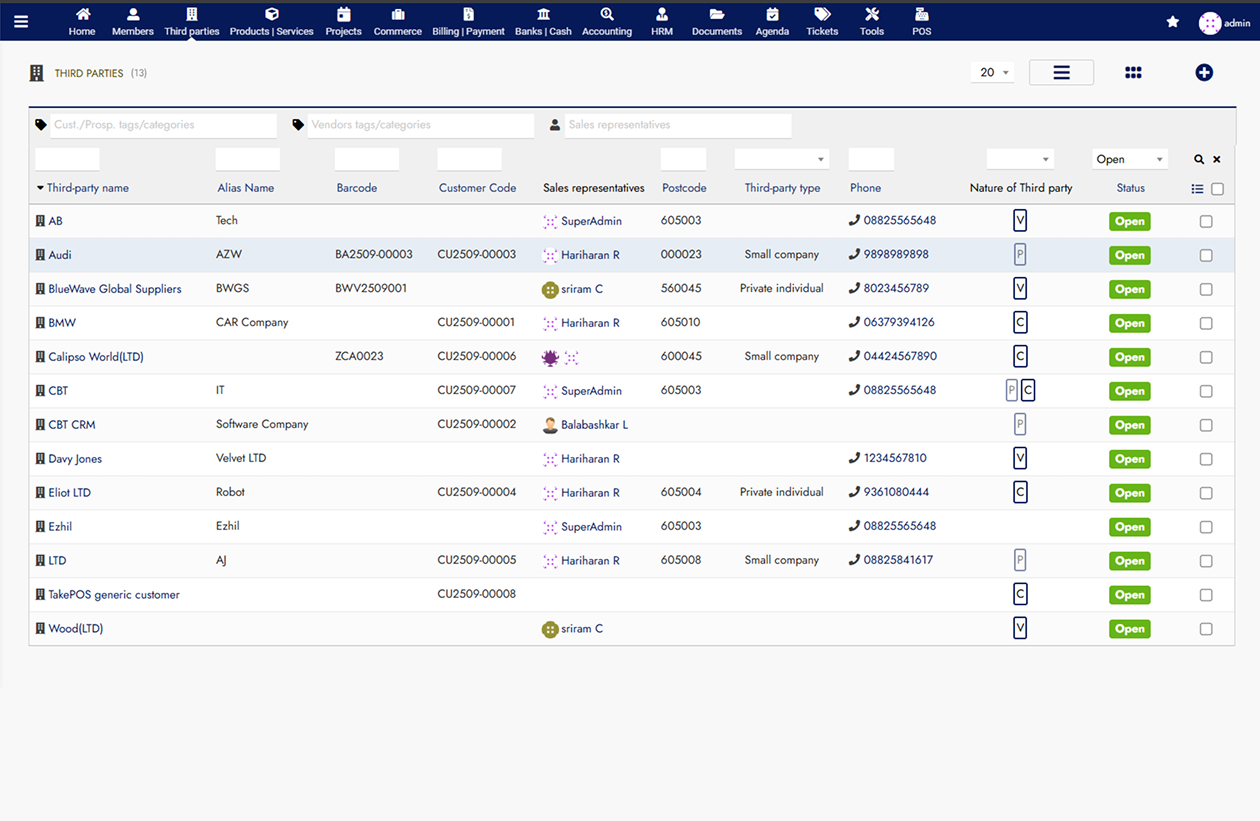Open the hamburger side menu icon

[x=21, y=21]
